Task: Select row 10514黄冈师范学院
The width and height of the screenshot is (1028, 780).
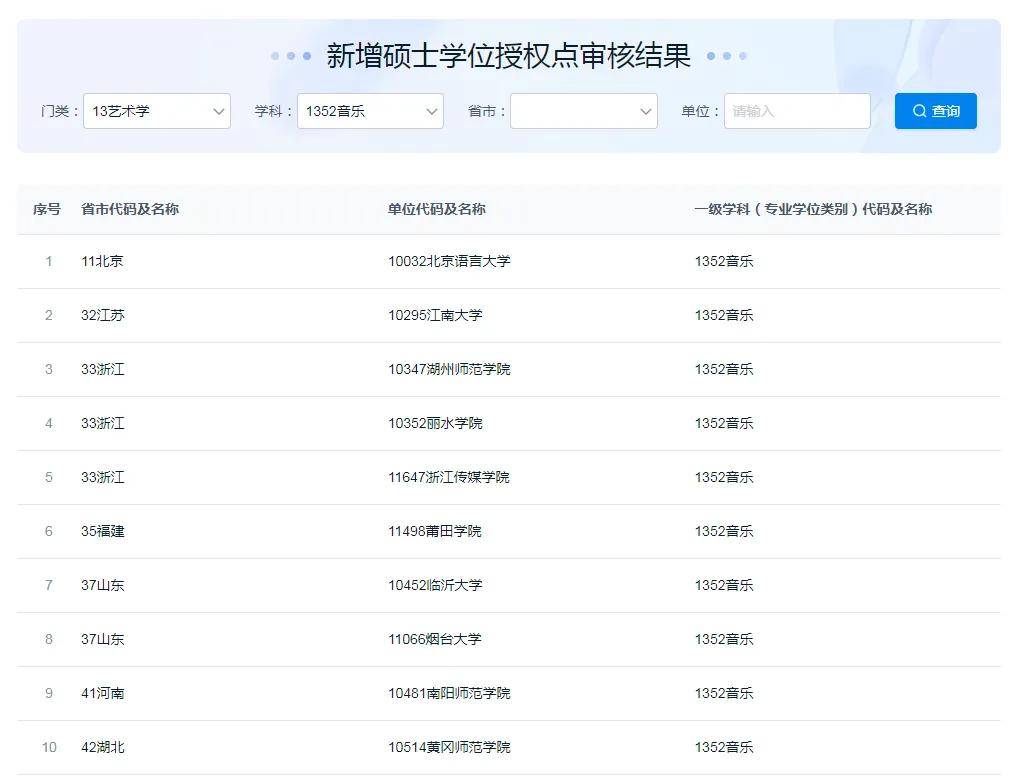Action: pyautogui.click(x=509, y=747)
